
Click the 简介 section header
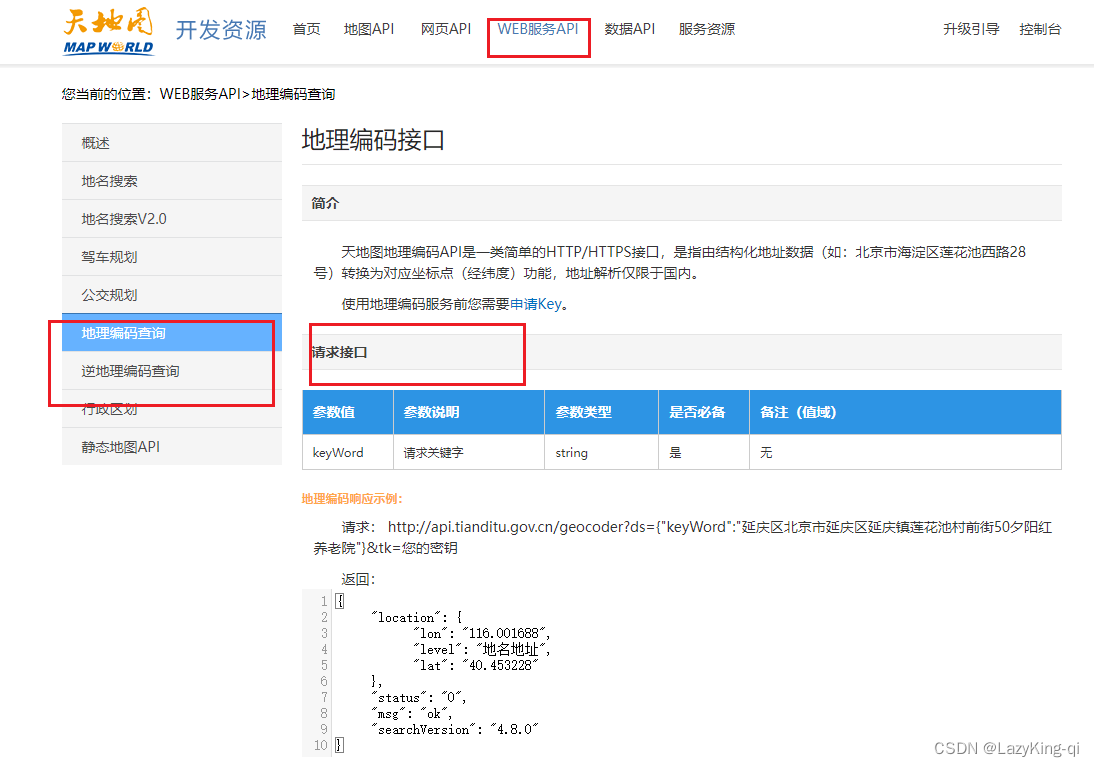pyautogui.click(x=682, y=203)
